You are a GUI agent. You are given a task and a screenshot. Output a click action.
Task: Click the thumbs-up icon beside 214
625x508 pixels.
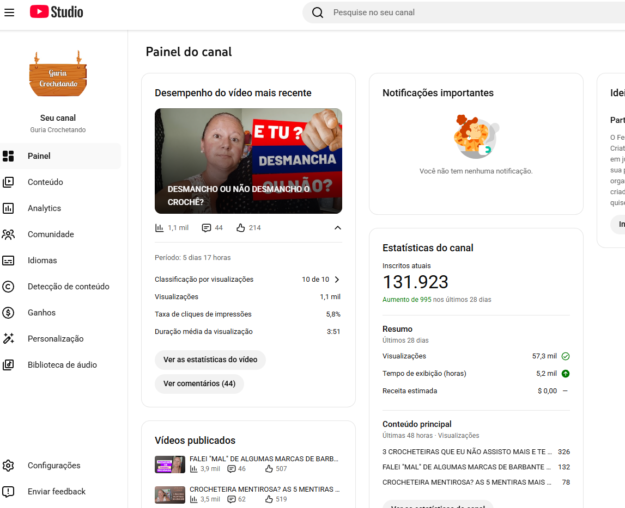click(240, 228)
